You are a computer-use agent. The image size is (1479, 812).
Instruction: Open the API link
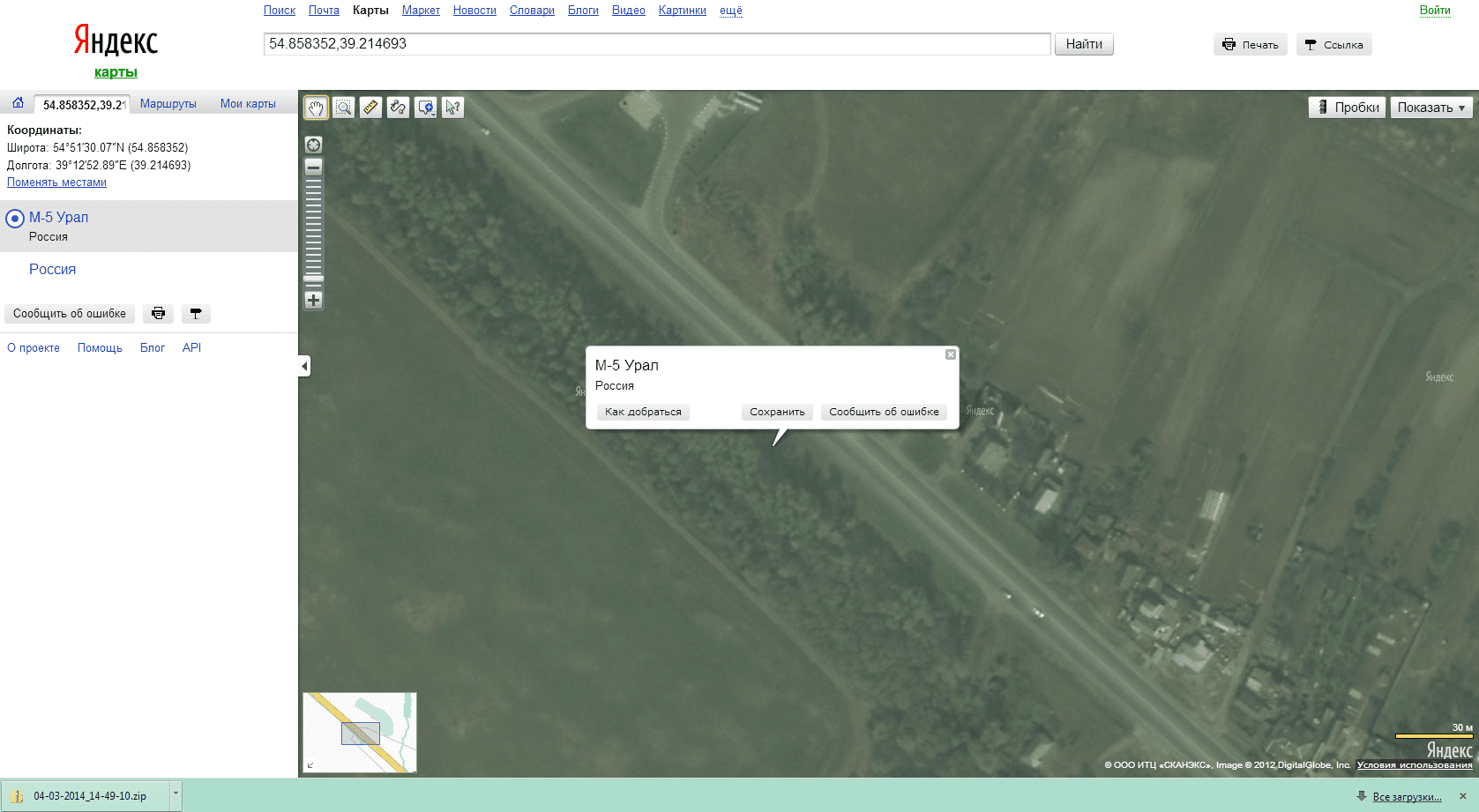tap(191, 348)
